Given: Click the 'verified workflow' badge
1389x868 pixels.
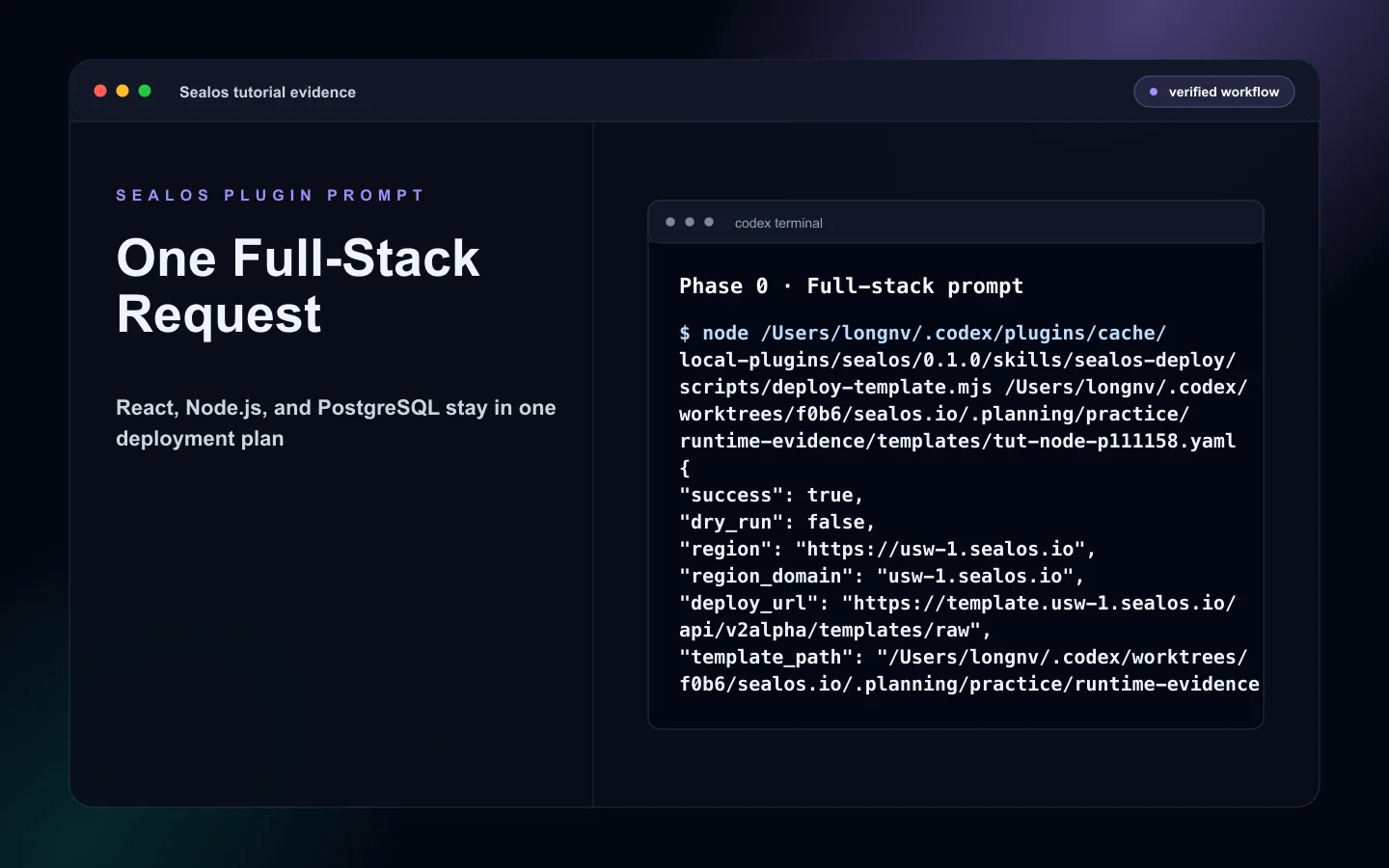Looking at the screenshot, I should 1214,92.
